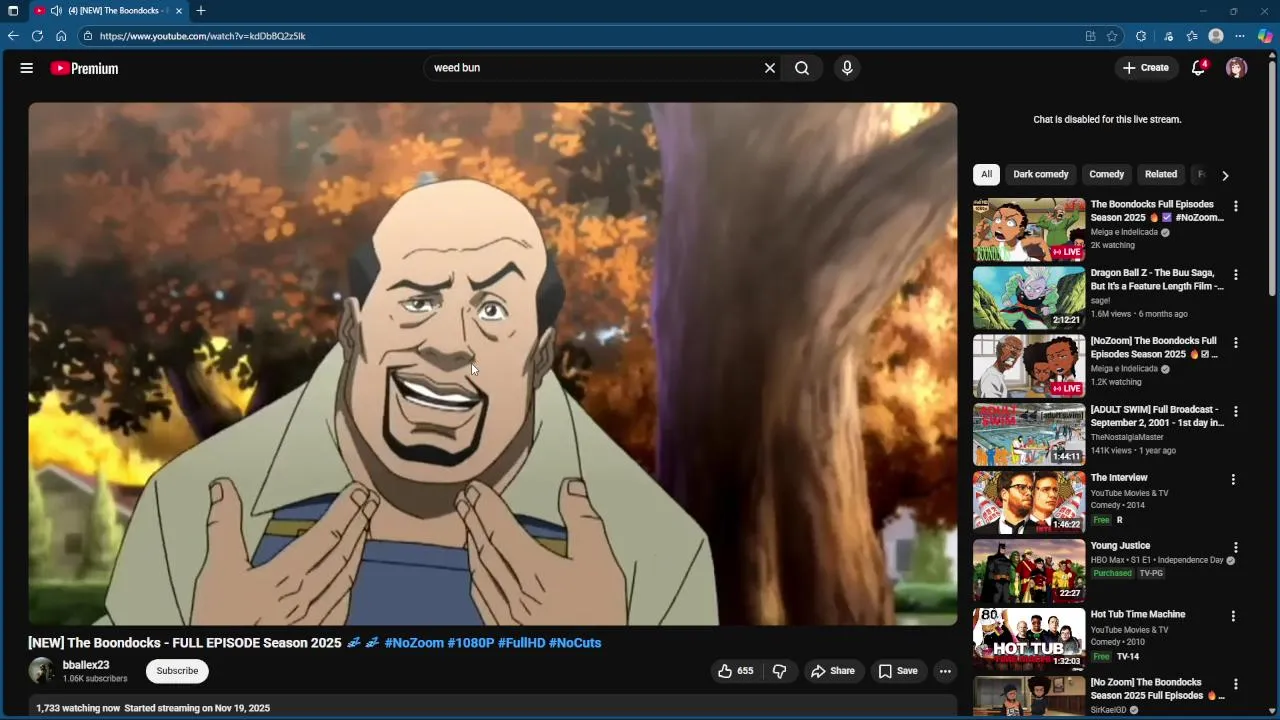1280x720 pixels.
Task: Open the Create button
Action: click(x=1146, y=68)
